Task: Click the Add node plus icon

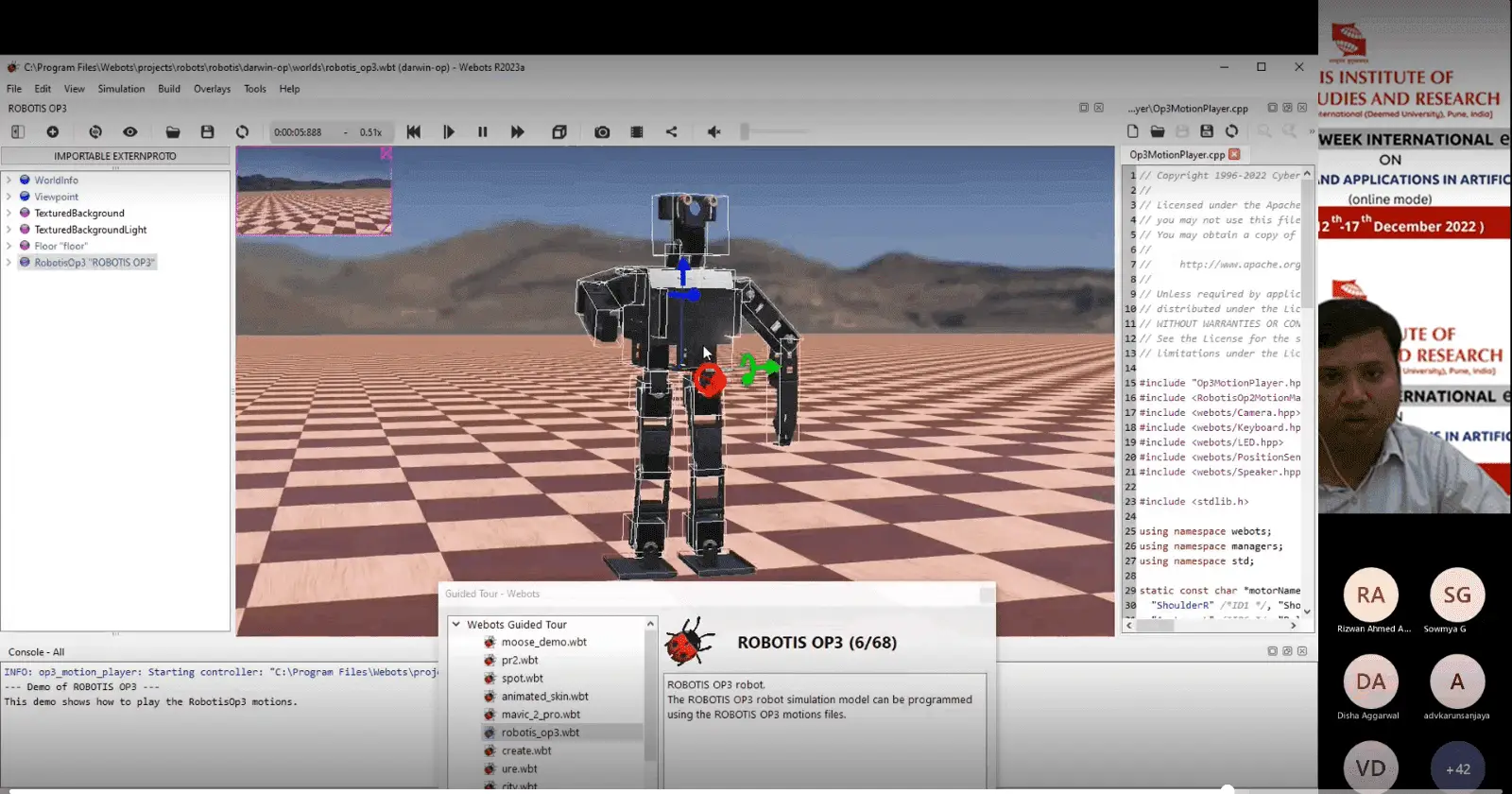Action: point(53,132)
